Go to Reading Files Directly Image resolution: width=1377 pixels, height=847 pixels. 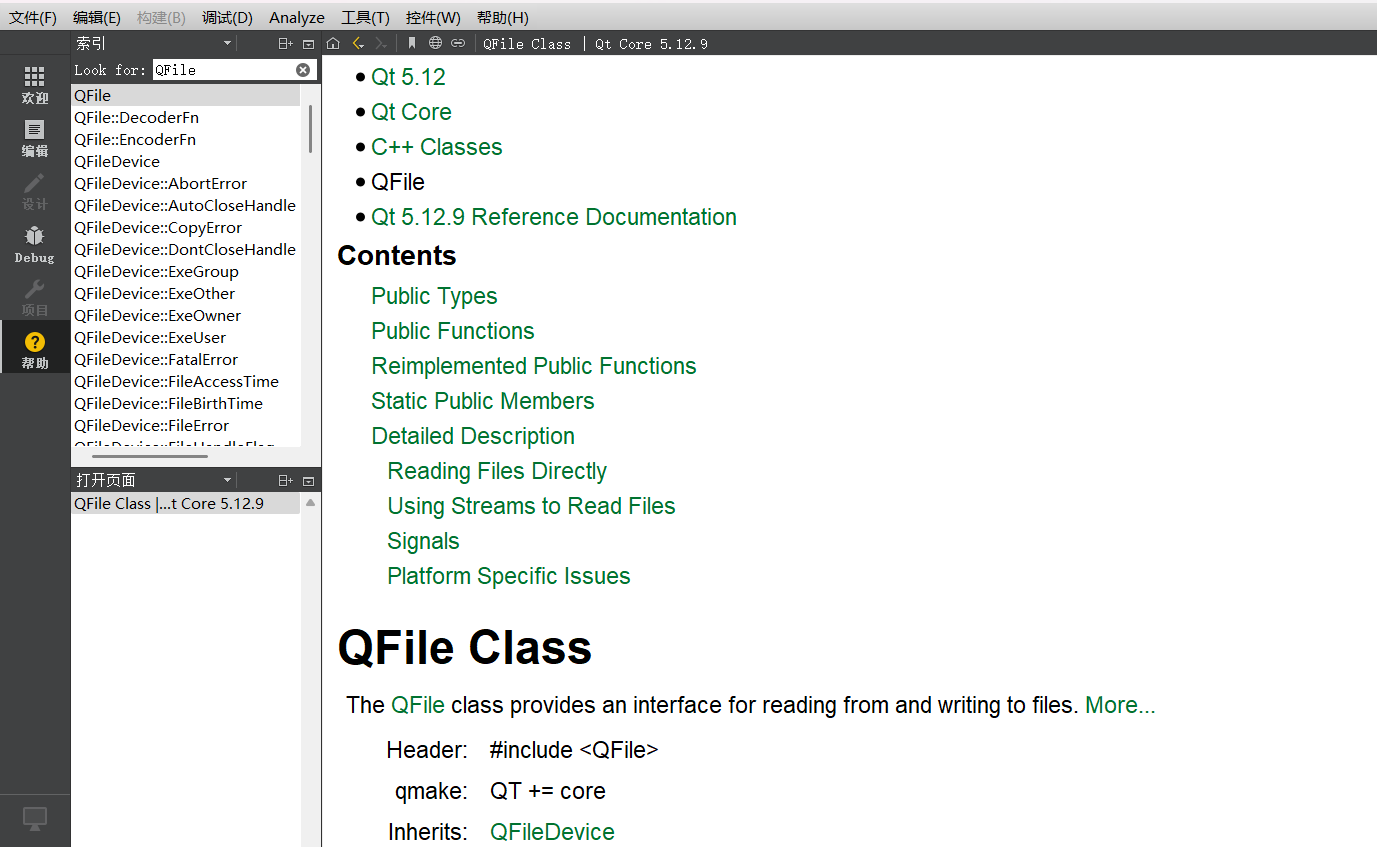pos(497,471)
